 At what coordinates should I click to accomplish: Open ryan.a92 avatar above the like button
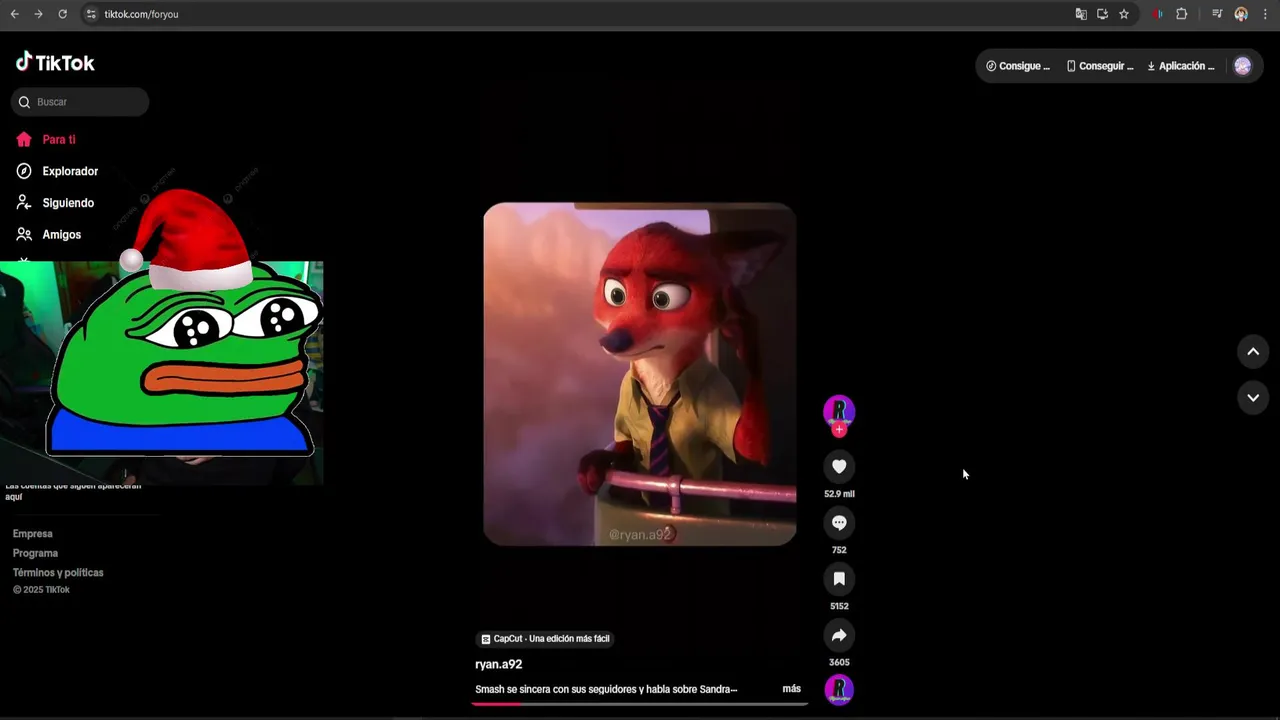(839, 410)
